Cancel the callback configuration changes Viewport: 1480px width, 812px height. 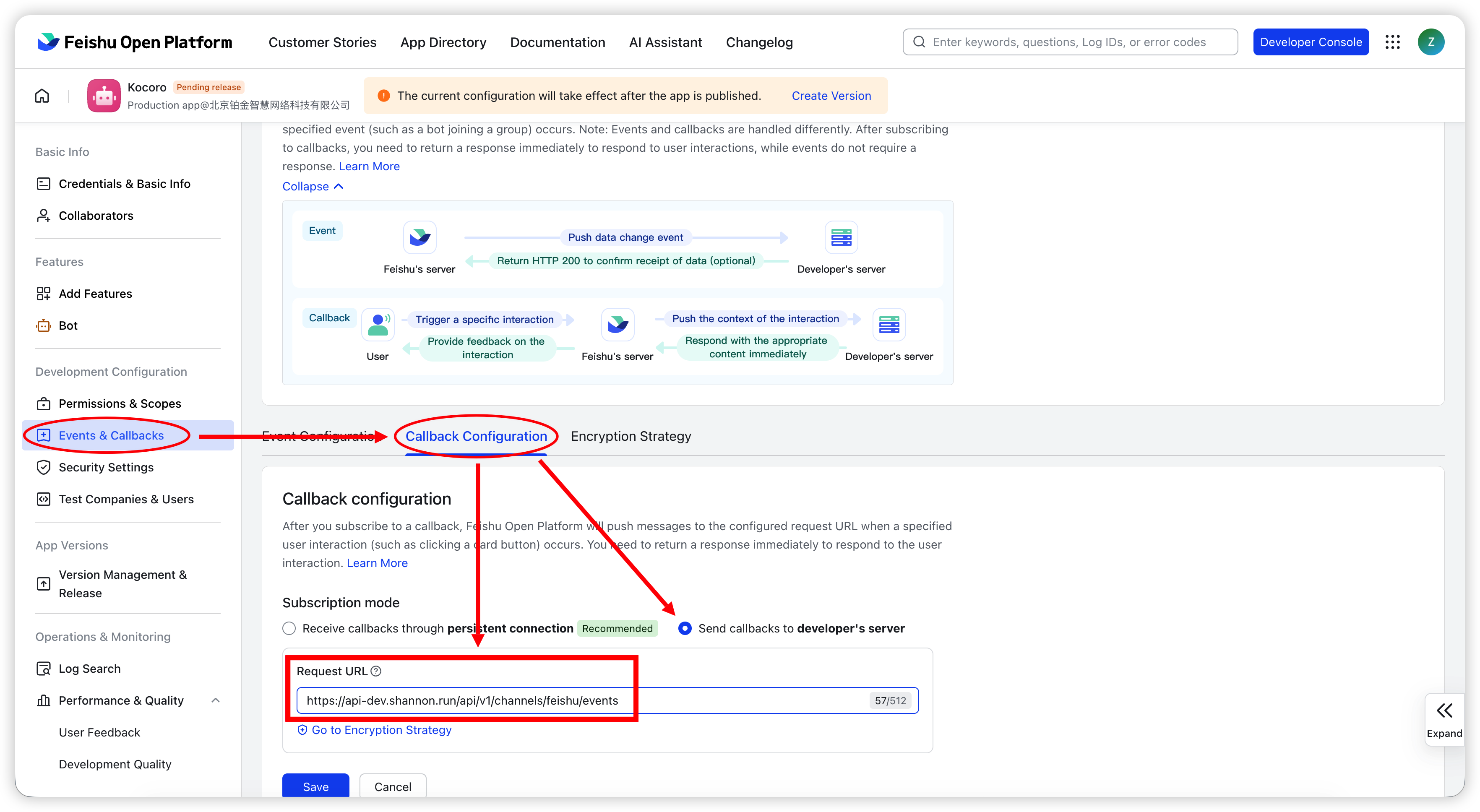(x=393, y=786)
